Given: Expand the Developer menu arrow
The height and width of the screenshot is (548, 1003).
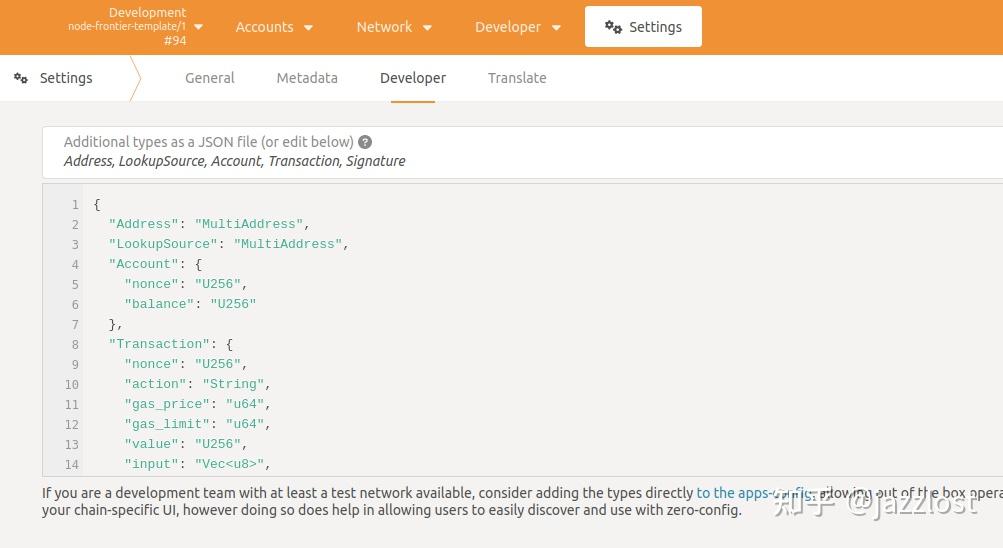Looking at the screenshot, I should (556, 28).
